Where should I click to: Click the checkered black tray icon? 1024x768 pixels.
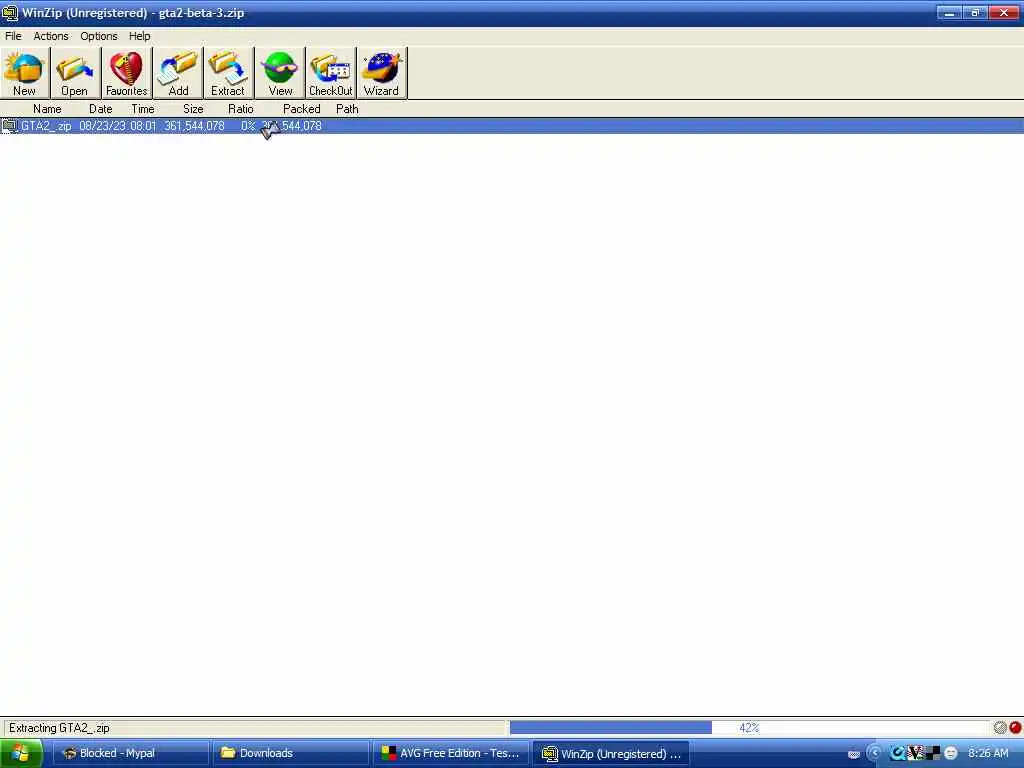pyautogui.click(x=933, y=753)
